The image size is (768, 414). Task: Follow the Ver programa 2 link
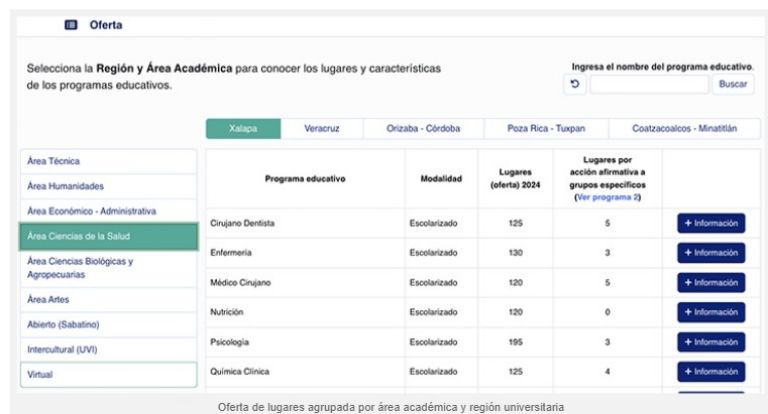pos(607,197)
